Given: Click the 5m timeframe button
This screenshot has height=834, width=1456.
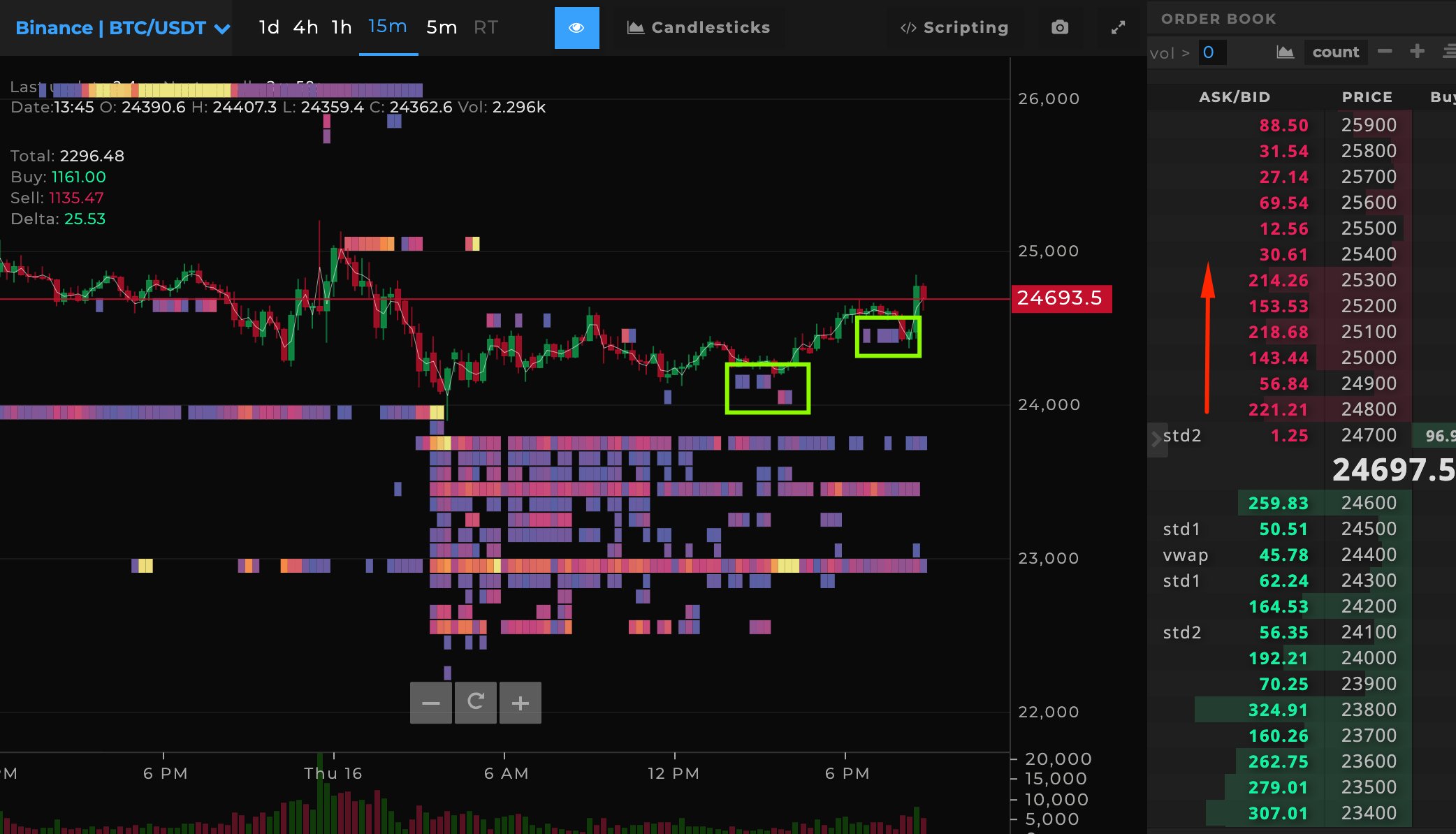Looking at the screenshot, I should pyautogui.click(x=440, y=27).
